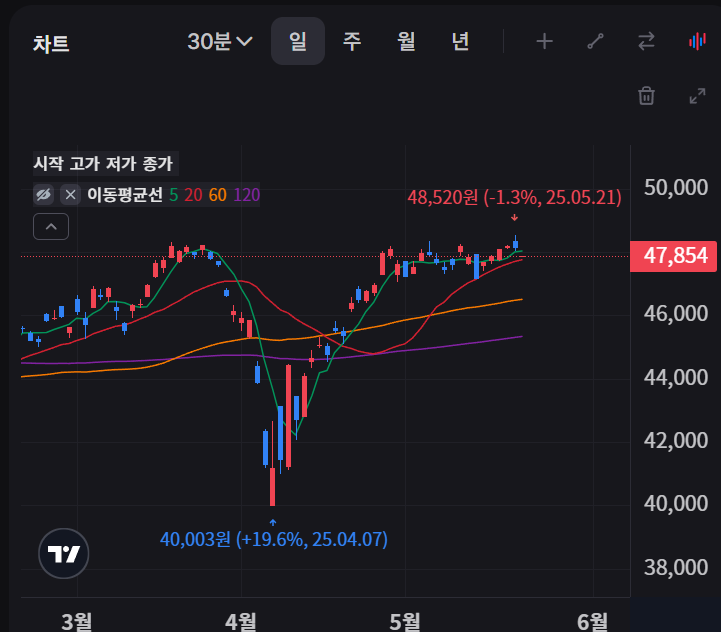
Task: Collapse the indicator legend chevron
Action: pyautogui.click(x=51, y=226)
